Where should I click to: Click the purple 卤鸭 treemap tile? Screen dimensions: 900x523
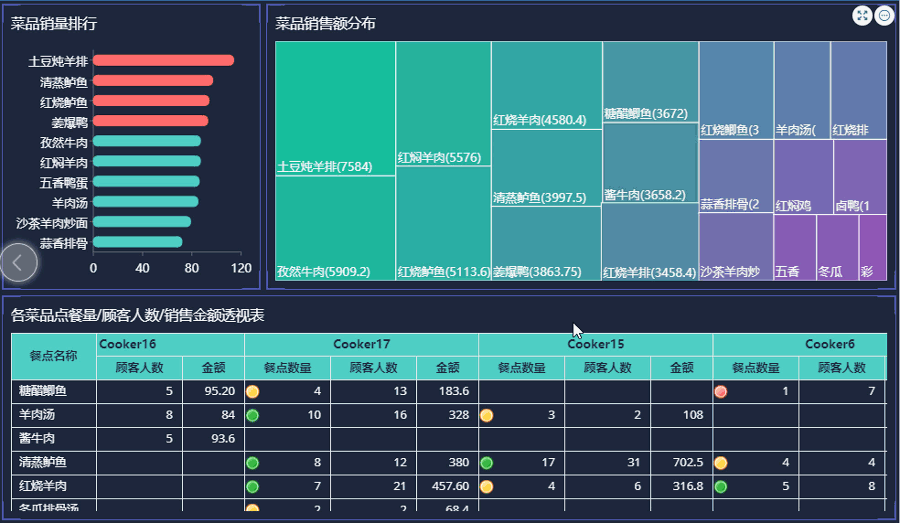pyautogui.click(x=859, y=176)
